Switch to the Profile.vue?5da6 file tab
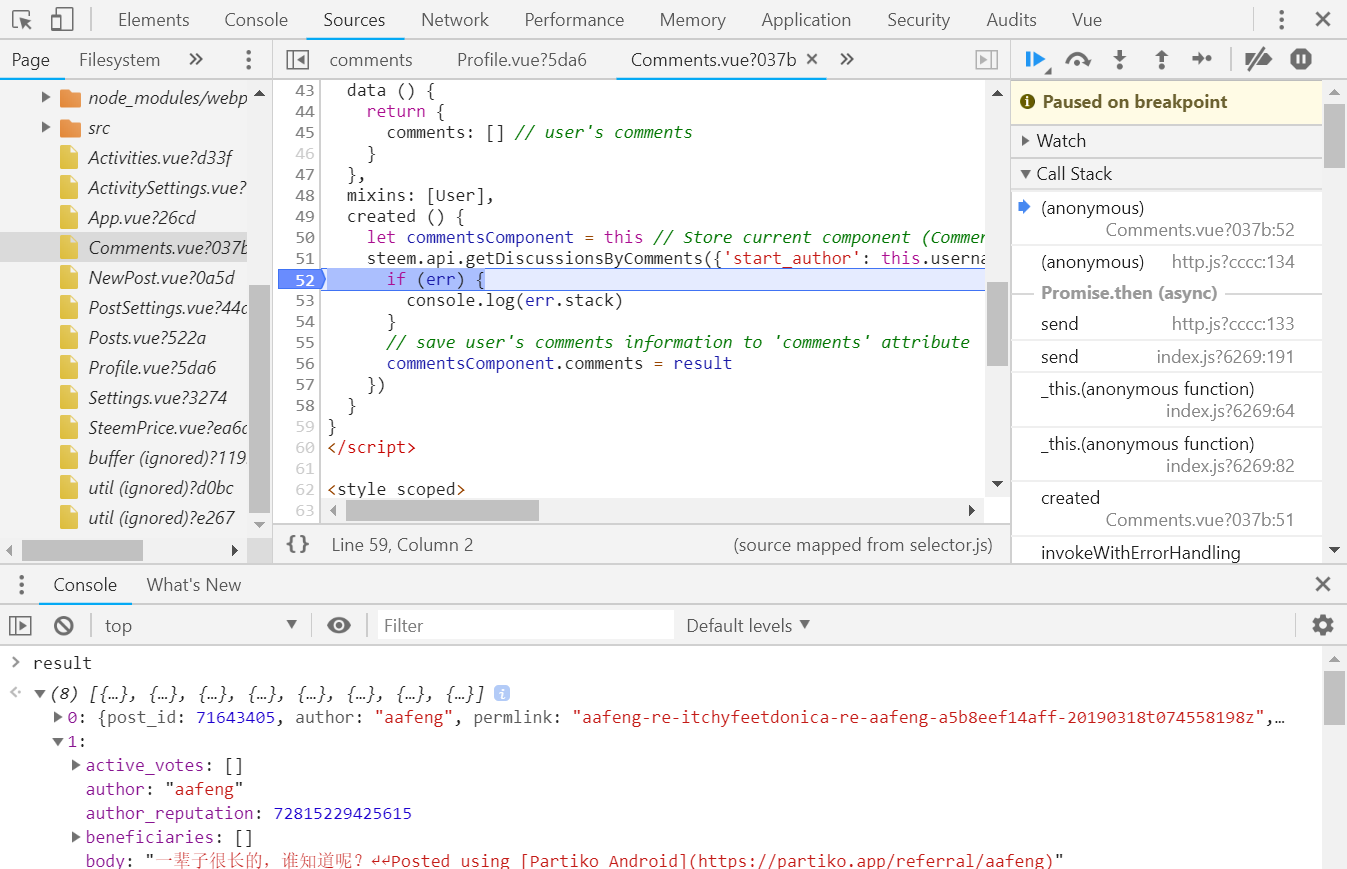 [522, 60]
